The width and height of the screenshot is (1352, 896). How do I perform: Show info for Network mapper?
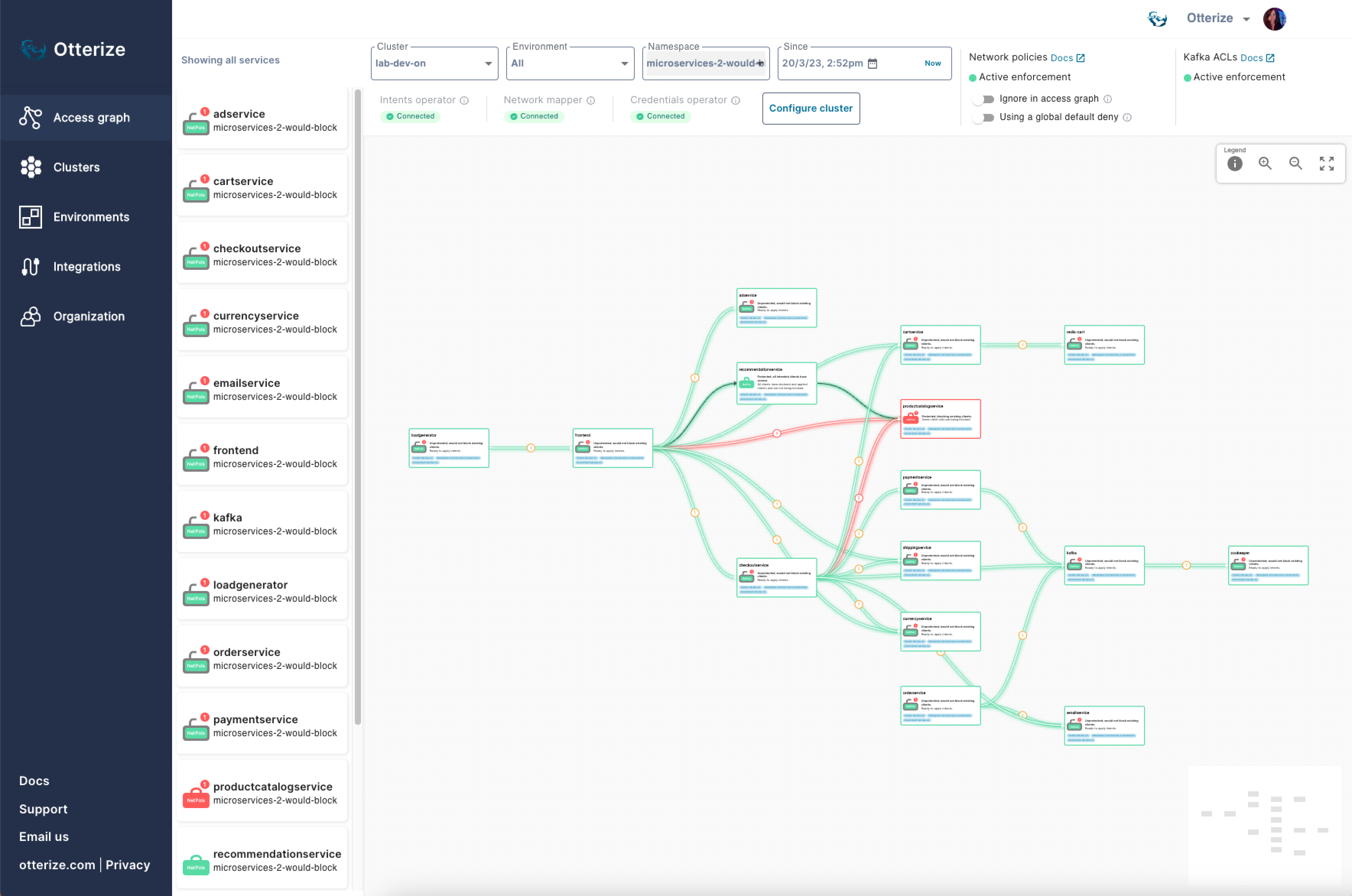[x=591, y=101]
